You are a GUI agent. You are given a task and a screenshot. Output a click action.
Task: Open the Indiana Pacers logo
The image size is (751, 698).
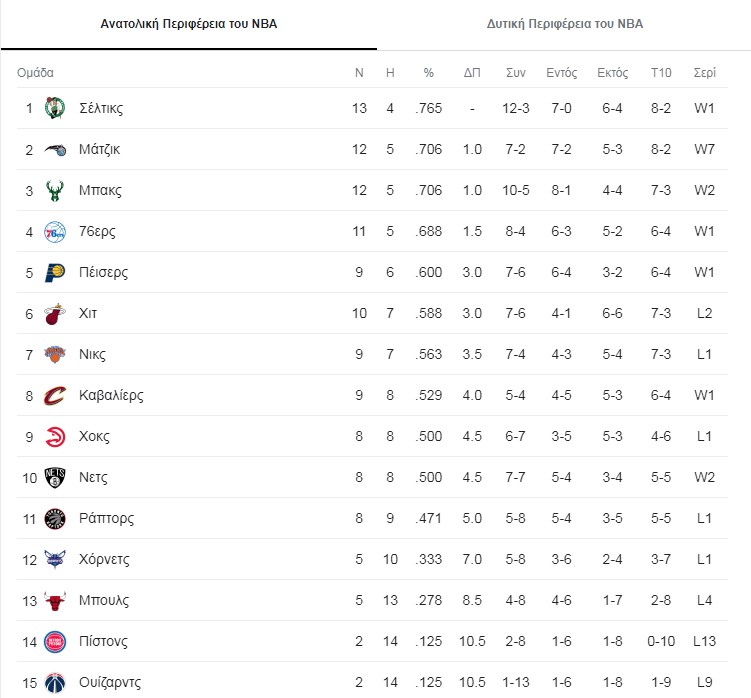(x=55, y=272)
